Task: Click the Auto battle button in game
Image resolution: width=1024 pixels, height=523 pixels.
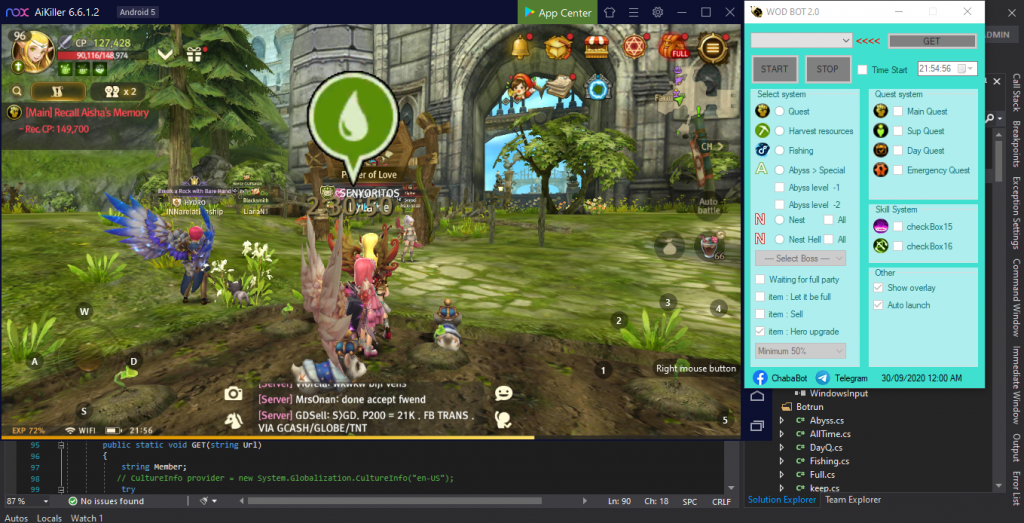Action: pyautogui.click(x=708, y=205)
